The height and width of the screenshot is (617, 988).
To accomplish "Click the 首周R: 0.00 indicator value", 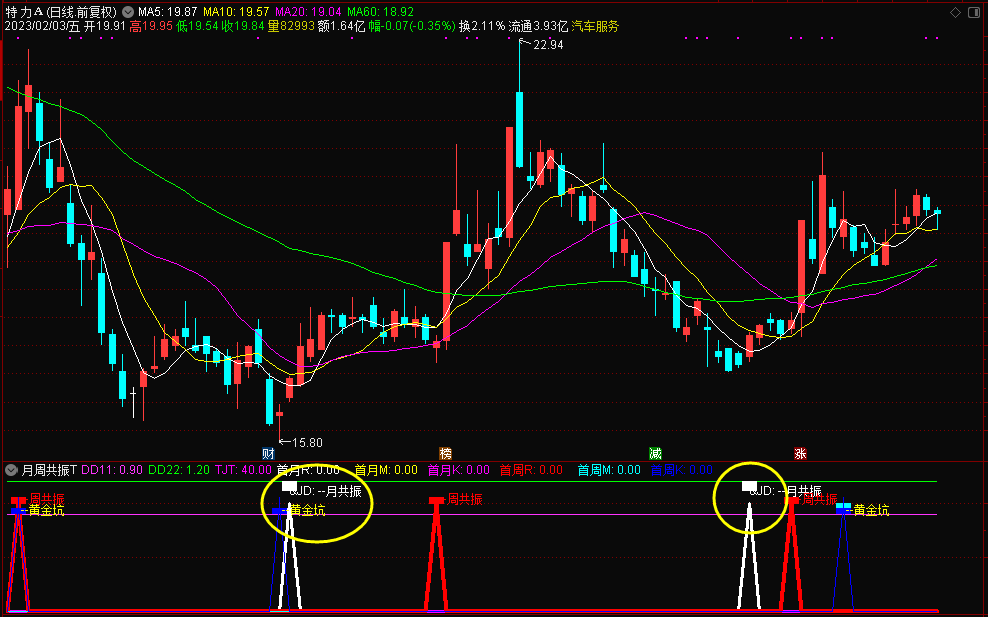I will point(531,470).
